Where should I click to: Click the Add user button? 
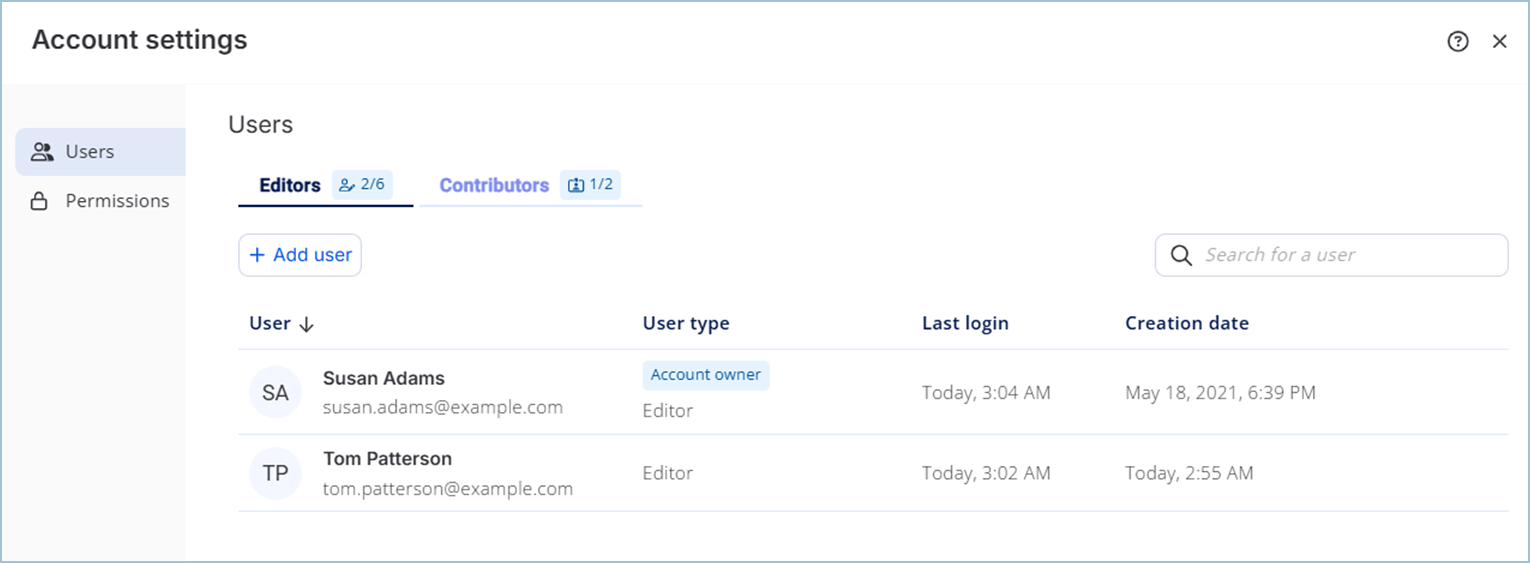pyautogui.click(x=300, y=255)
